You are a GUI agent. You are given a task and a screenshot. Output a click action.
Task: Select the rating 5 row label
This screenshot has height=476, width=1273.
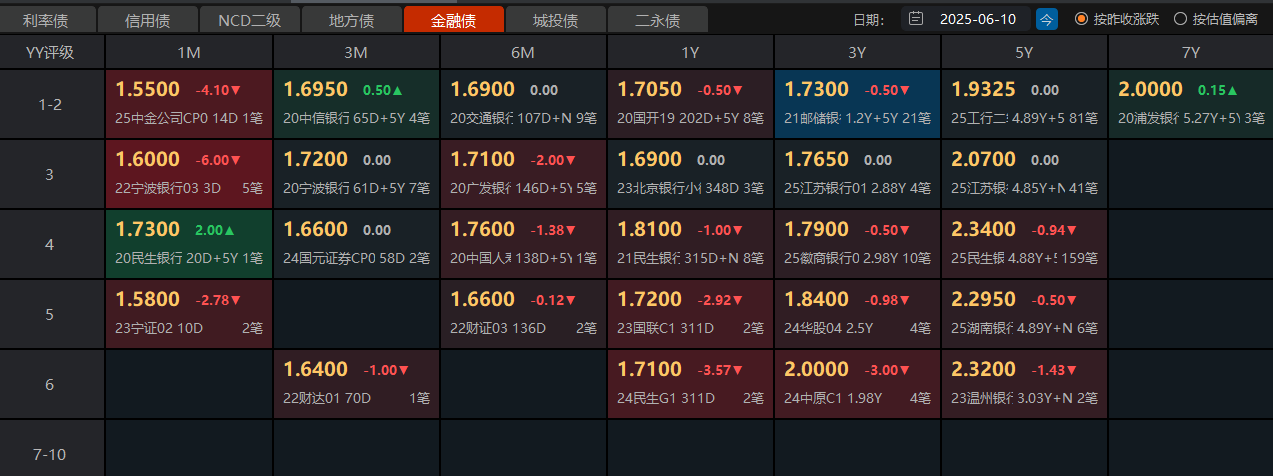click(52, 314)
